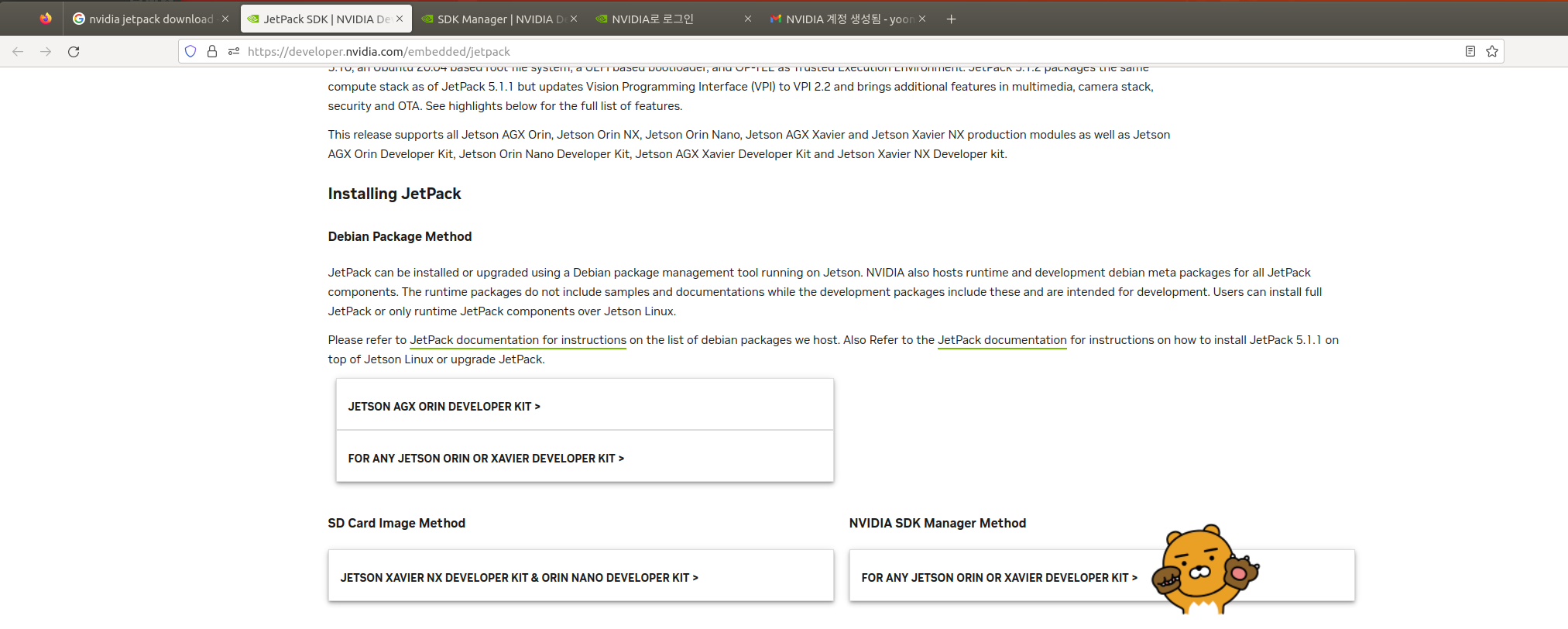Close the JetPack SDK tab
Screen dimensions: 1568x629
(x=400, y=19)
